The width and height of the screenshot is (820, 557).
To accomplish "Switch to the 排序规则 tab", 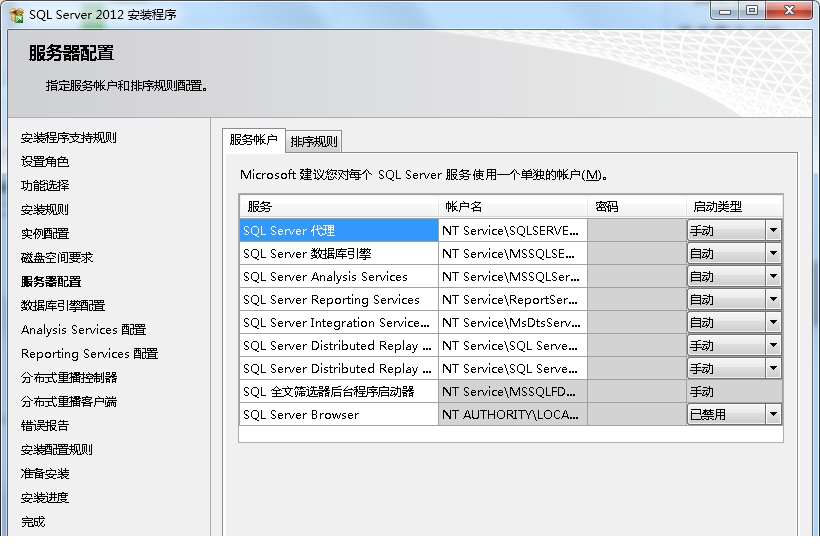I will click(314, 141).
